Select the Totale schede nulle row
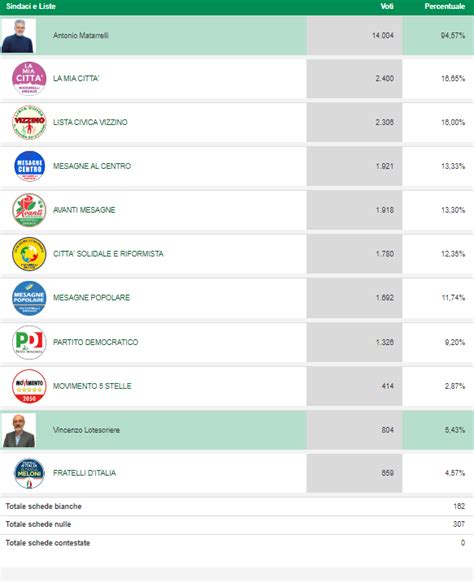474x582 pixels. [x=237, y=524]
